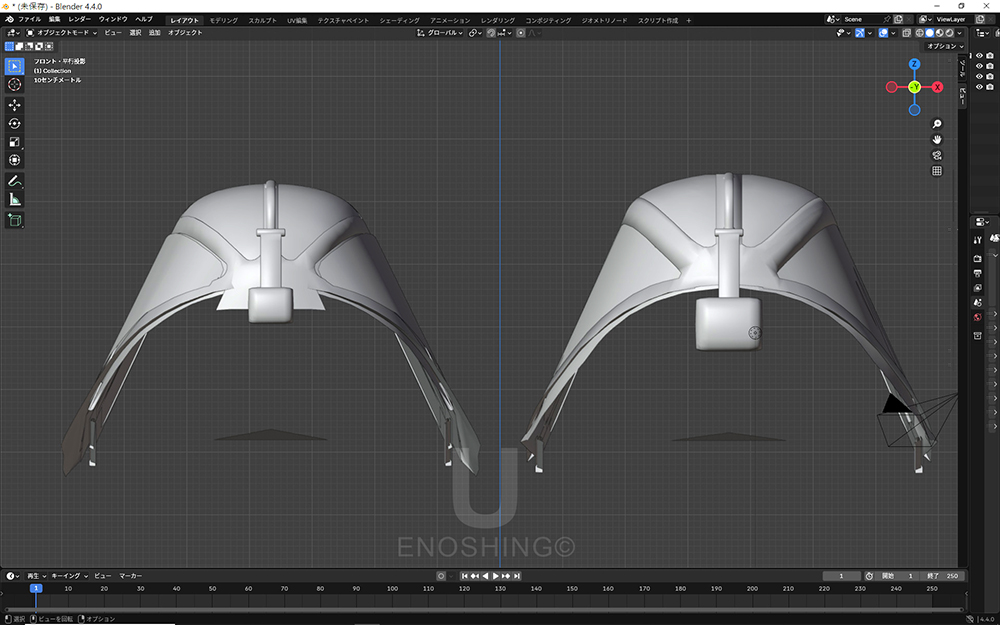Select the Cursor tool
This screenshot has height=625, width=1000.
tap(15, 85)
